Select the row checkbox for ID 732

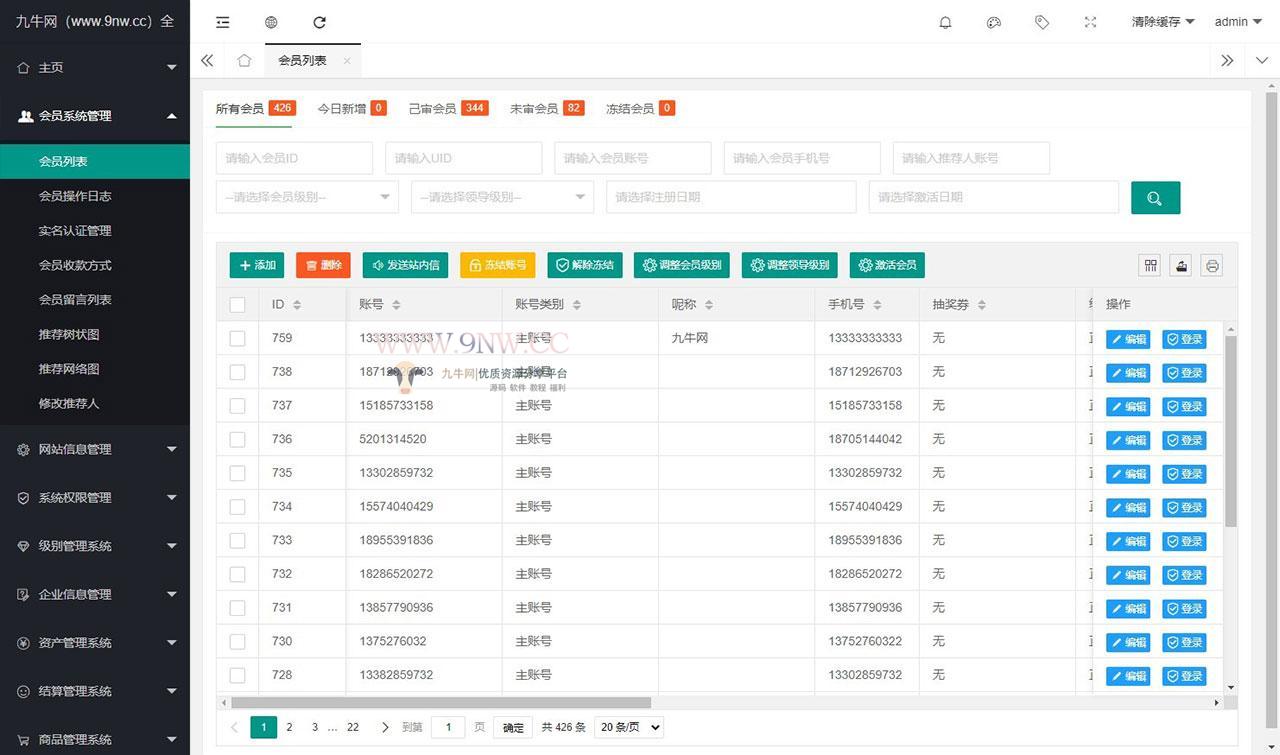coord(237,574)
